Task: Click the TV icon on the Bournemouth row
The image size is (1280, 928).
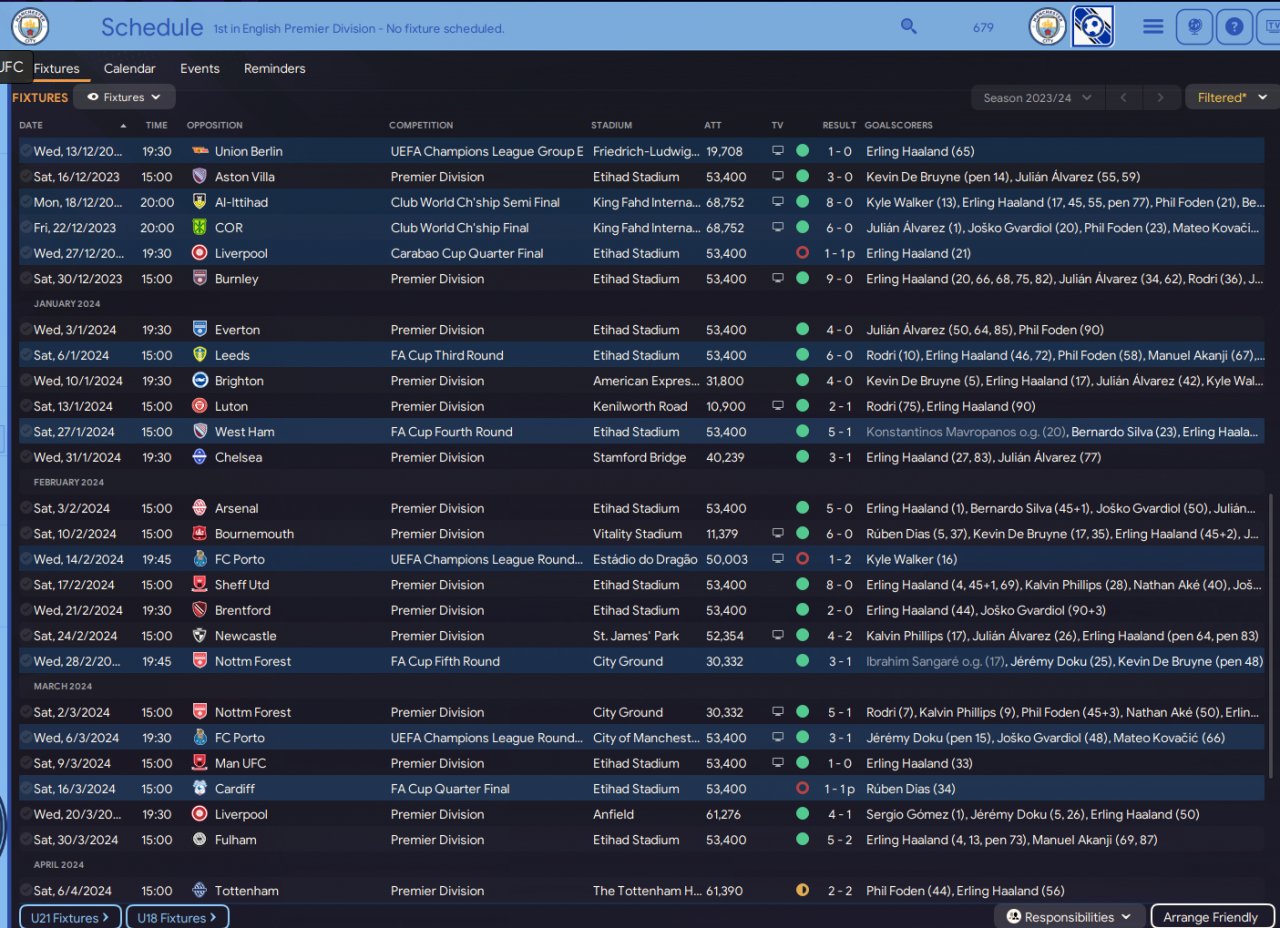Action: [778, 534]
